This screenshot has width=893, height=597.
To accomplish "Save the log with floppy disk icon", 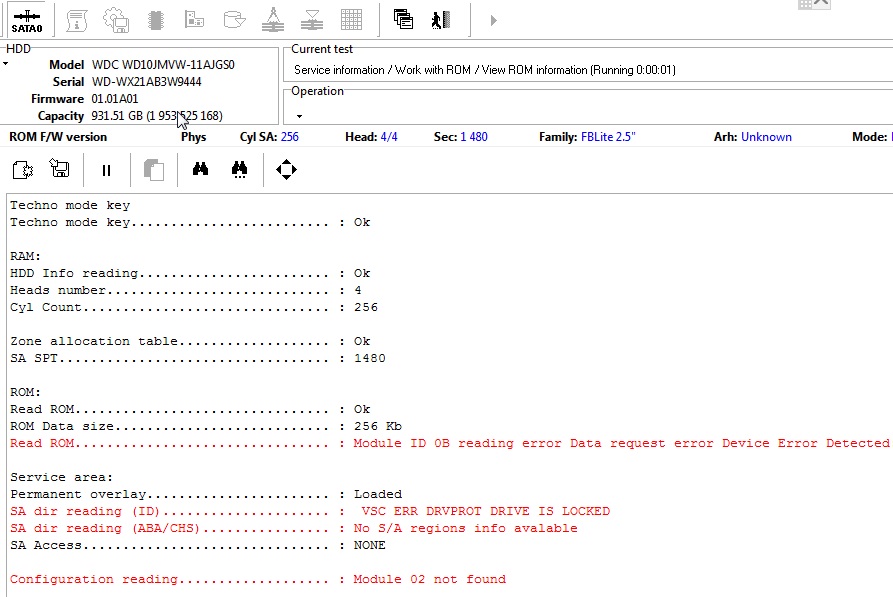I will (59, 169).
